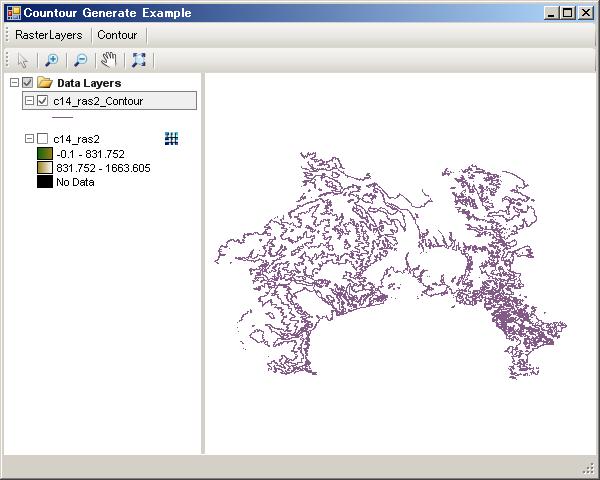Hide the c14_ras2_Contour layer via checkbox
The width and height of the screenshot is (600, 480).
point(43,101)
